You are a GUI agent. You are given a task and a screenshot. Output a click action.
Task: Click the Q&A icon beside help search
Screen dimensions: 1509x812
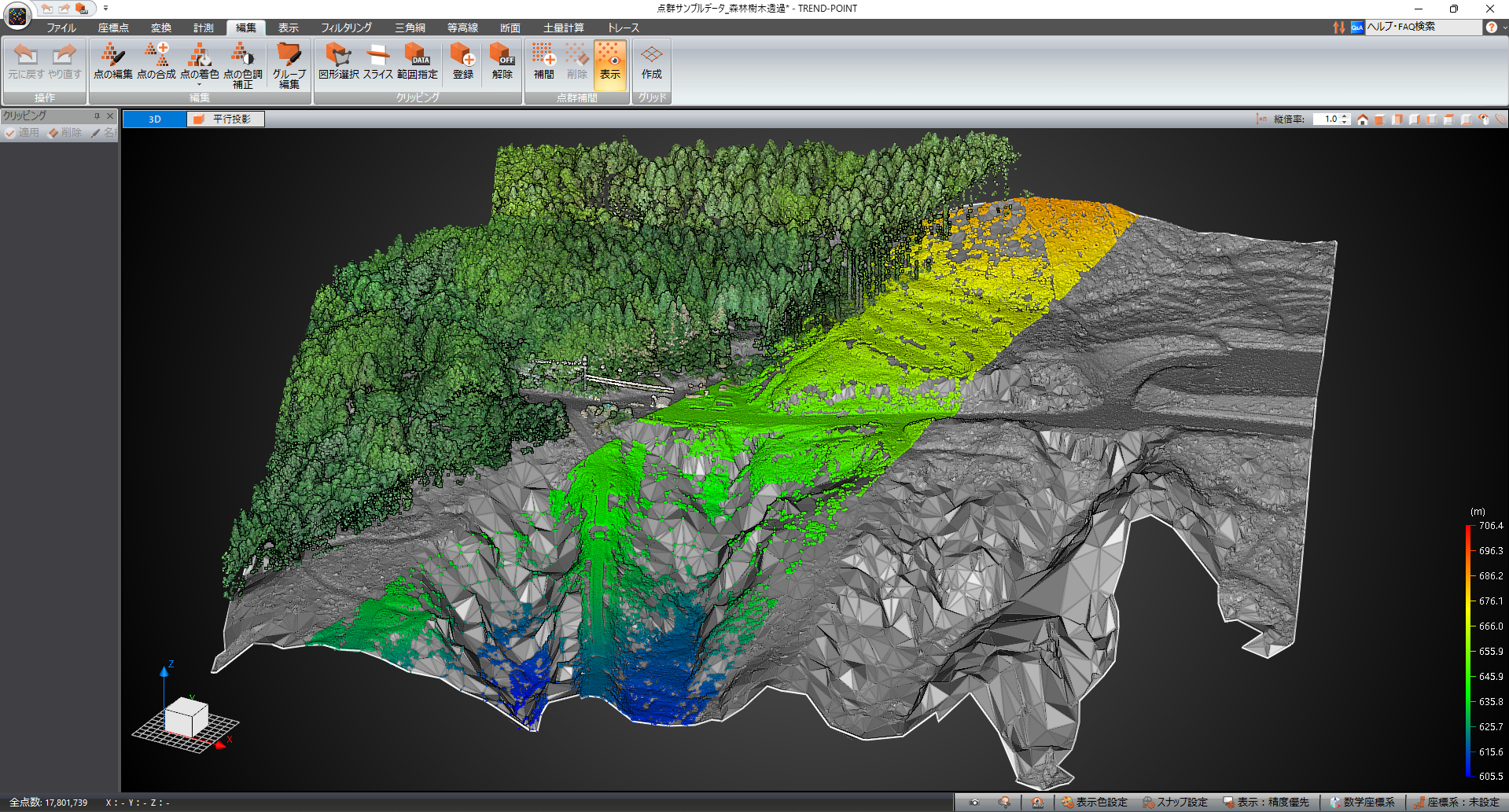1356,28
